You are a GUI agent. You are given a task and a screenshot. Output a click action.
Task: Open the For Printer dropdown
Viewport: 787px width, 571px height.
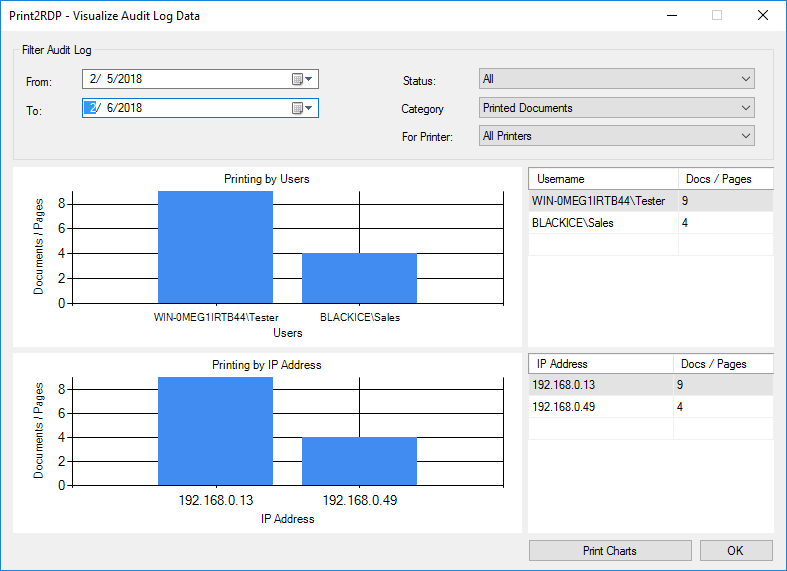tap(617, 136)
